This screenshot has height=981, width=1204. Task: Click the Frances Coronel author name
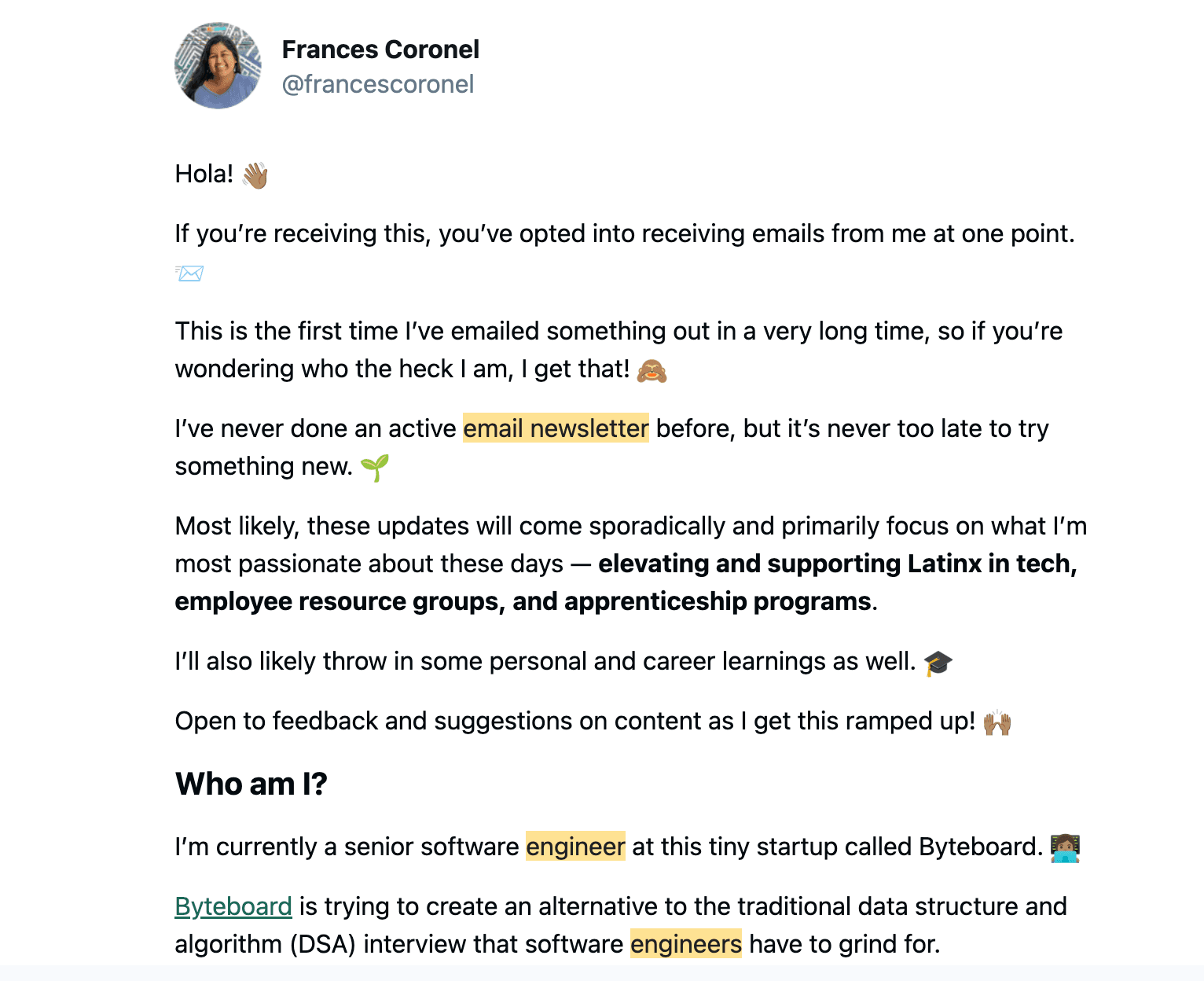click(x=380, y=50)
